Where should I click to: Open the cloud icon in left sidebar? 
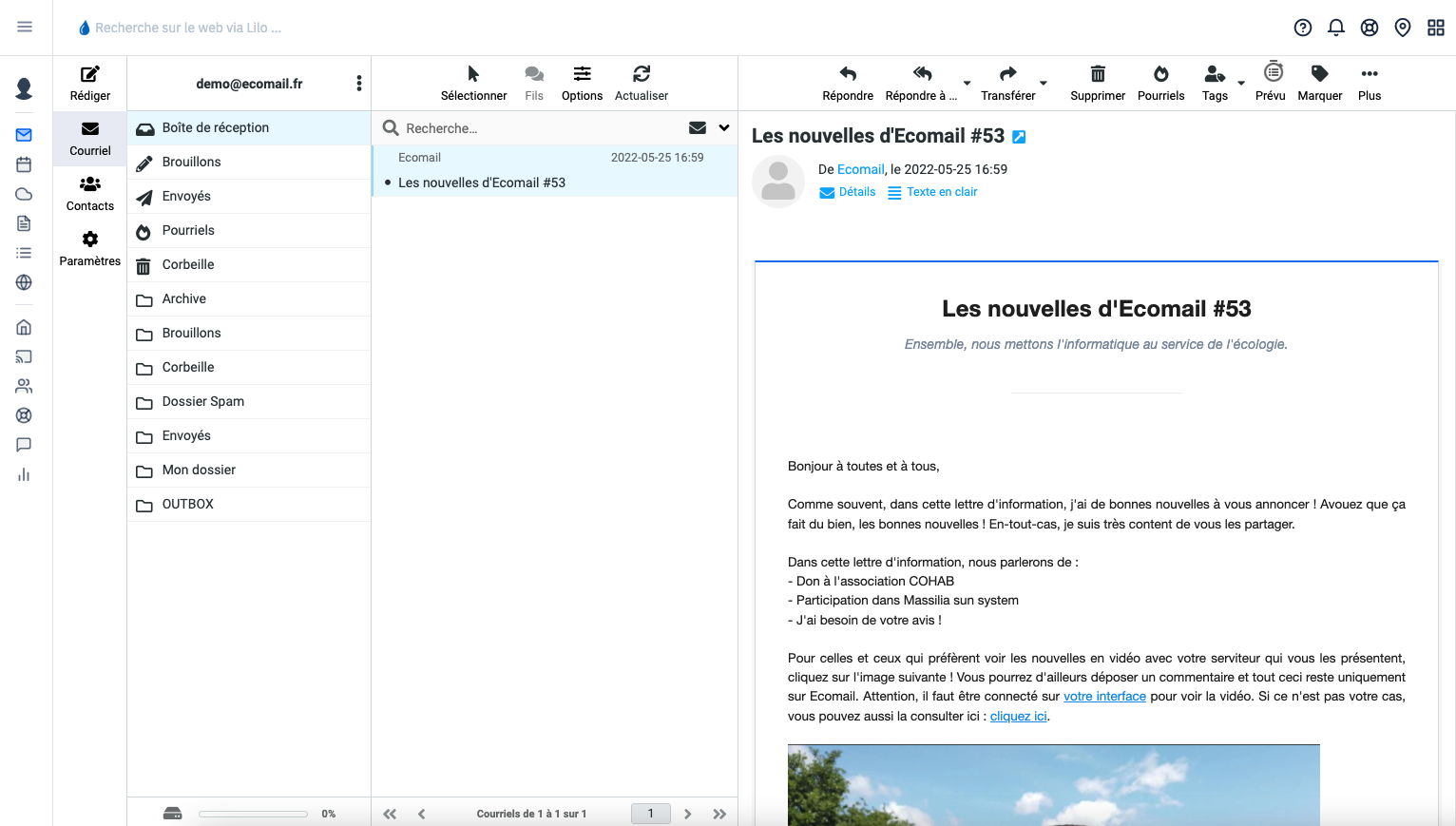click(24, 194)
